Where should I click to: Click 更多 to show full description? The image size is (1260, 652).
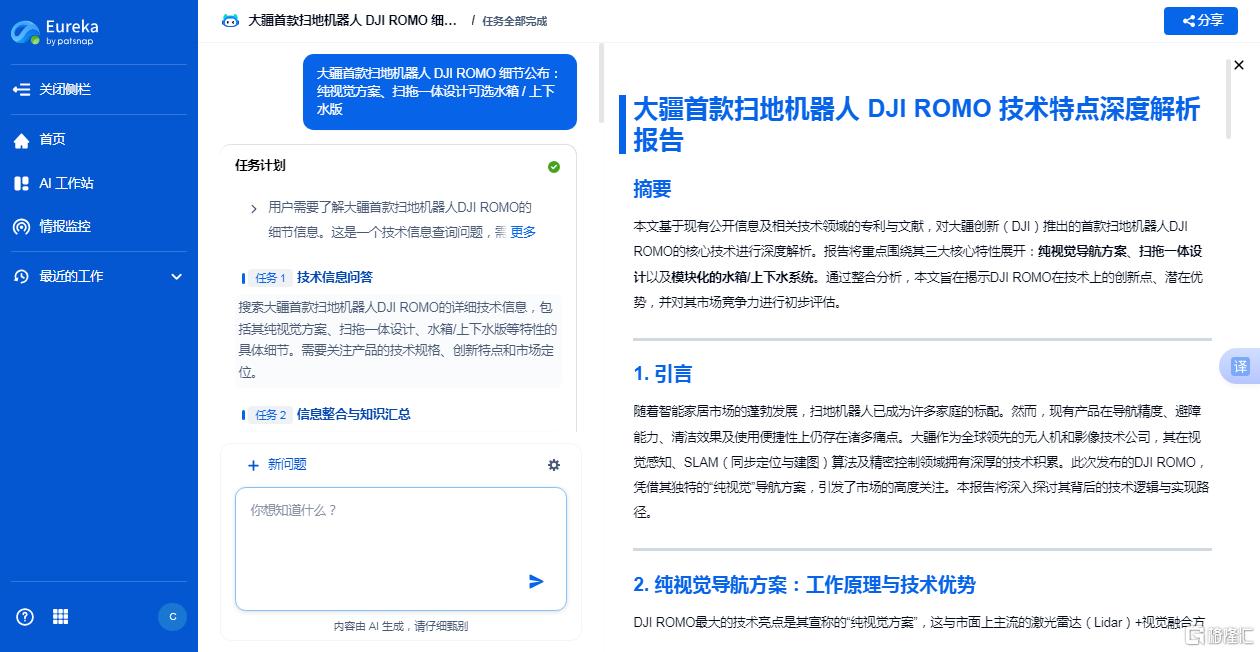click(x=523, y=232)
